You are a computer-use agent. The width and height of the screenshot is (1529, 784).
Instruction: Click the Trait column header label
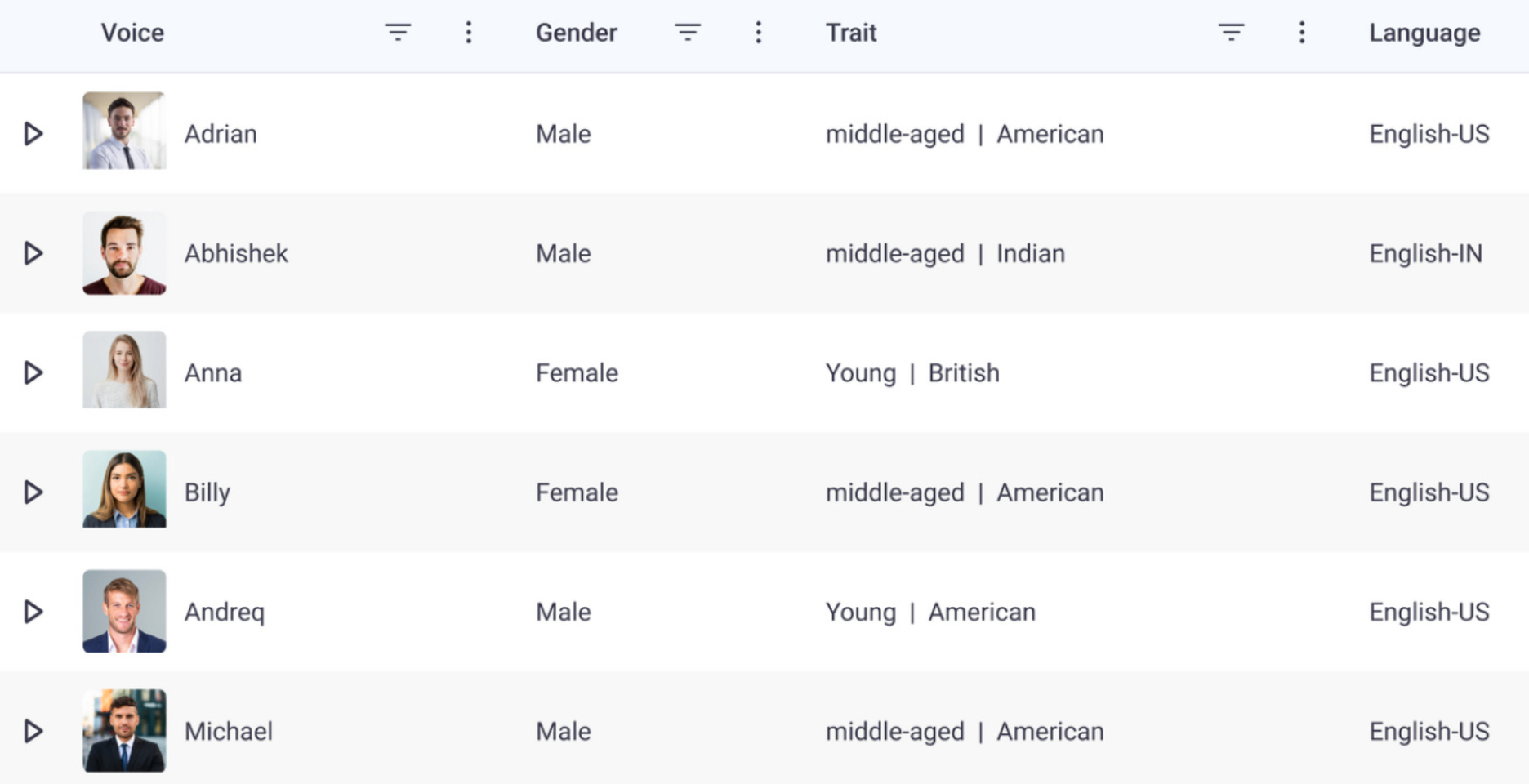point(850,33)
